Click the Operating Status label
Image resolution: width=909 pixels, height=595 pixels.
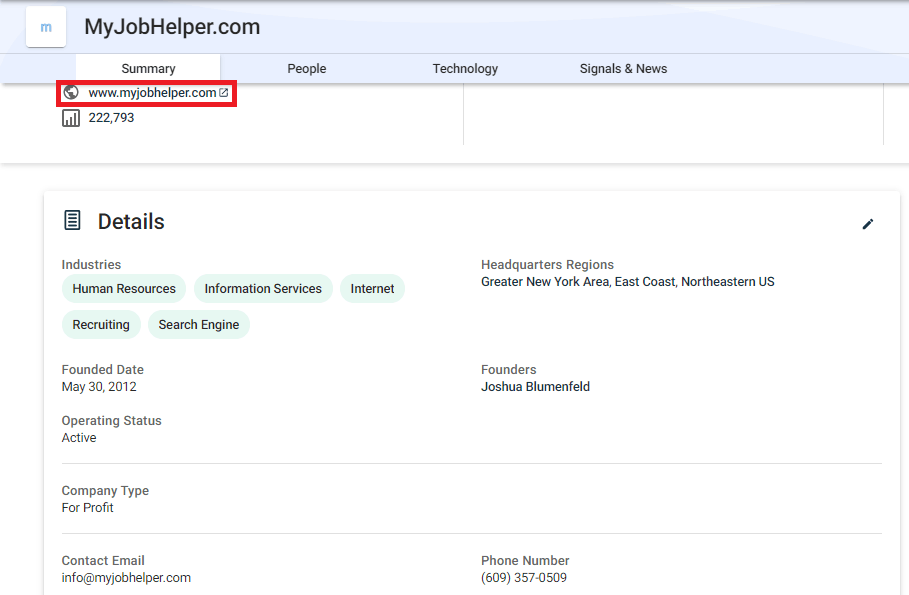coord(111,420)
